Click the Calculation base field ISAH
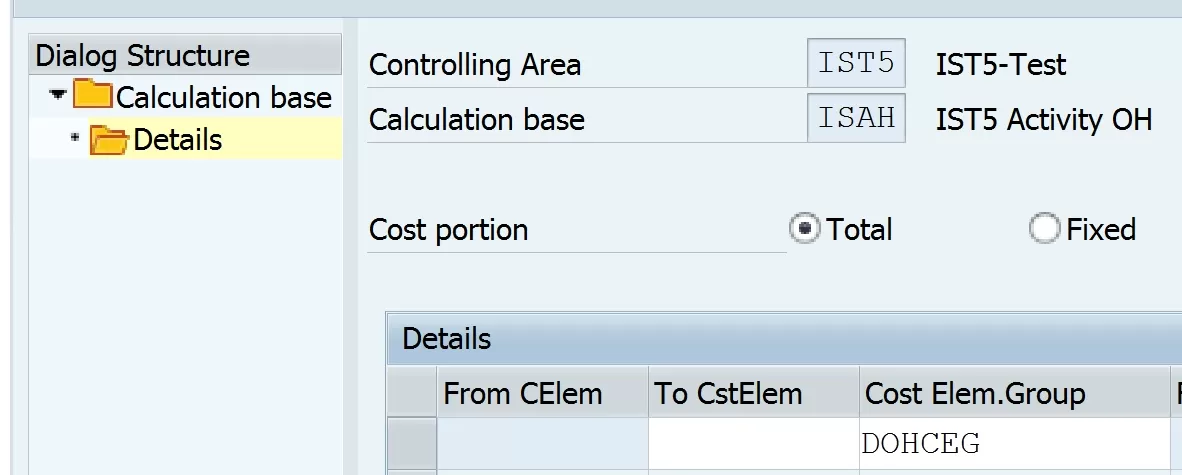 pos(856,118)
